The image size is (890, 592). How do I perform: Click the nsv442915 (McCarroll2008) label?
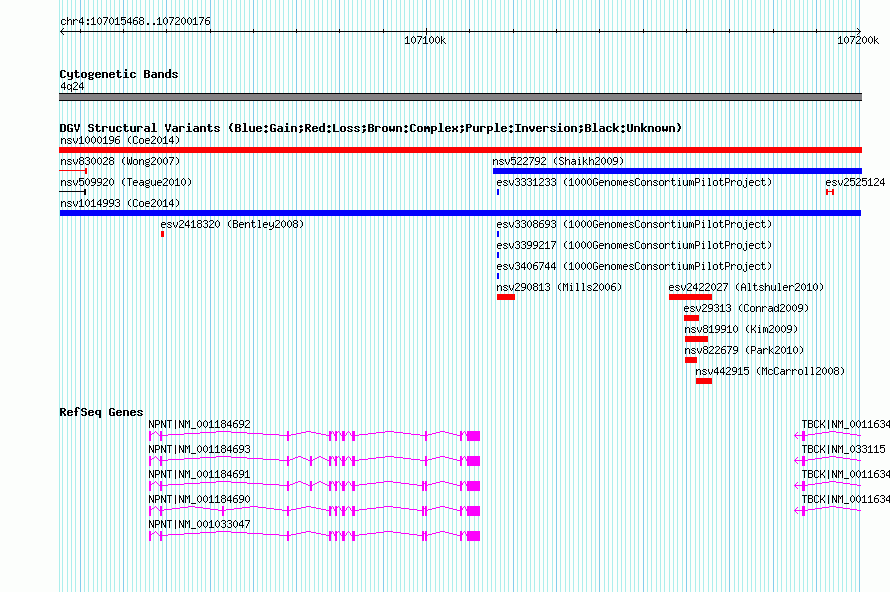point(770,371)
